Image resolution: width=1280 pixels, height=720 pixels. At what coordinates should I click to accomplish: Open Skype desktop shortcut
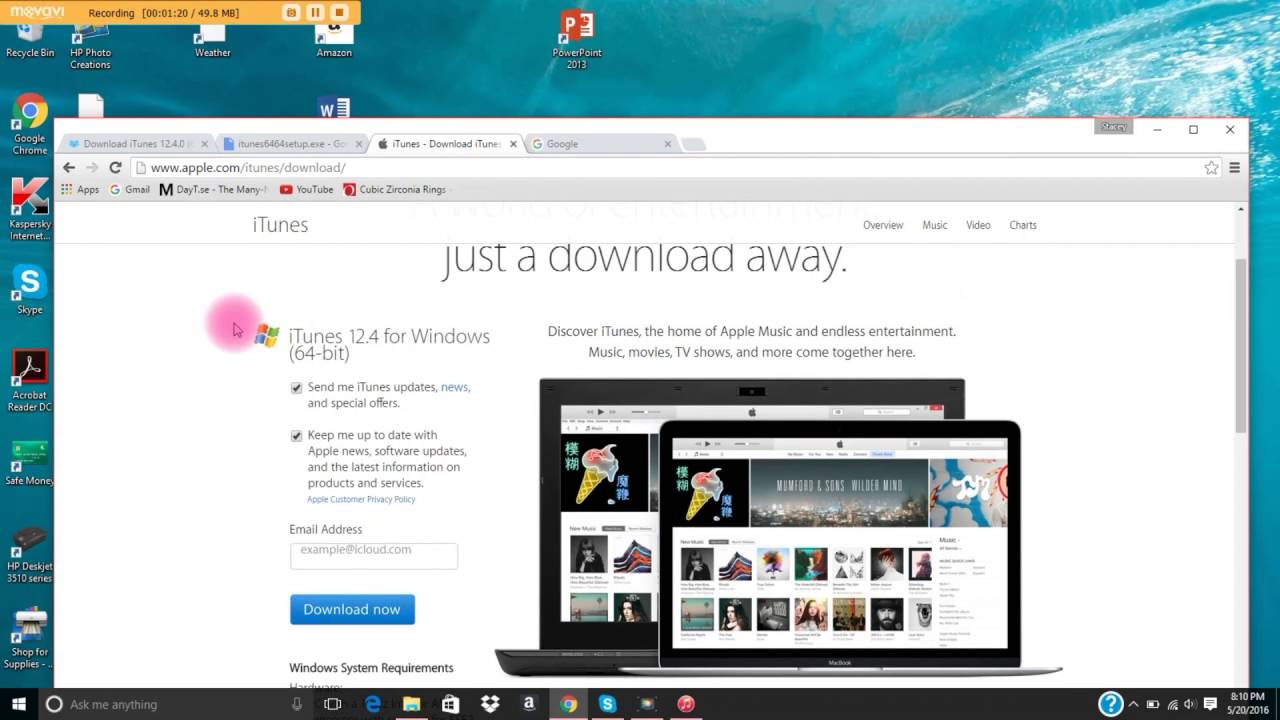click(30, 290)
